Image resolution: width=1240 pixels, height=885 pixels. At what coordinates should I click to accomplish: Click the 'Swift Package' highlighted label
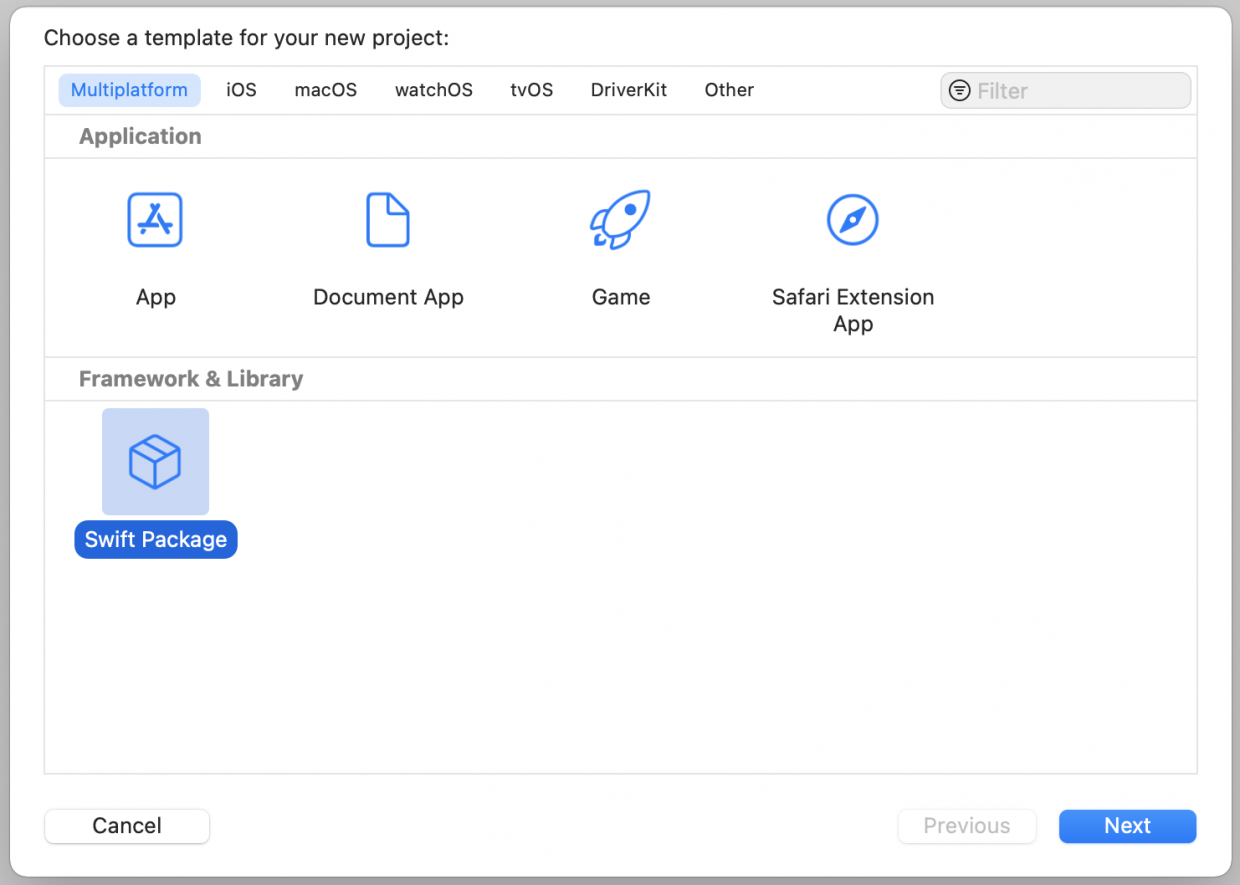156,540
